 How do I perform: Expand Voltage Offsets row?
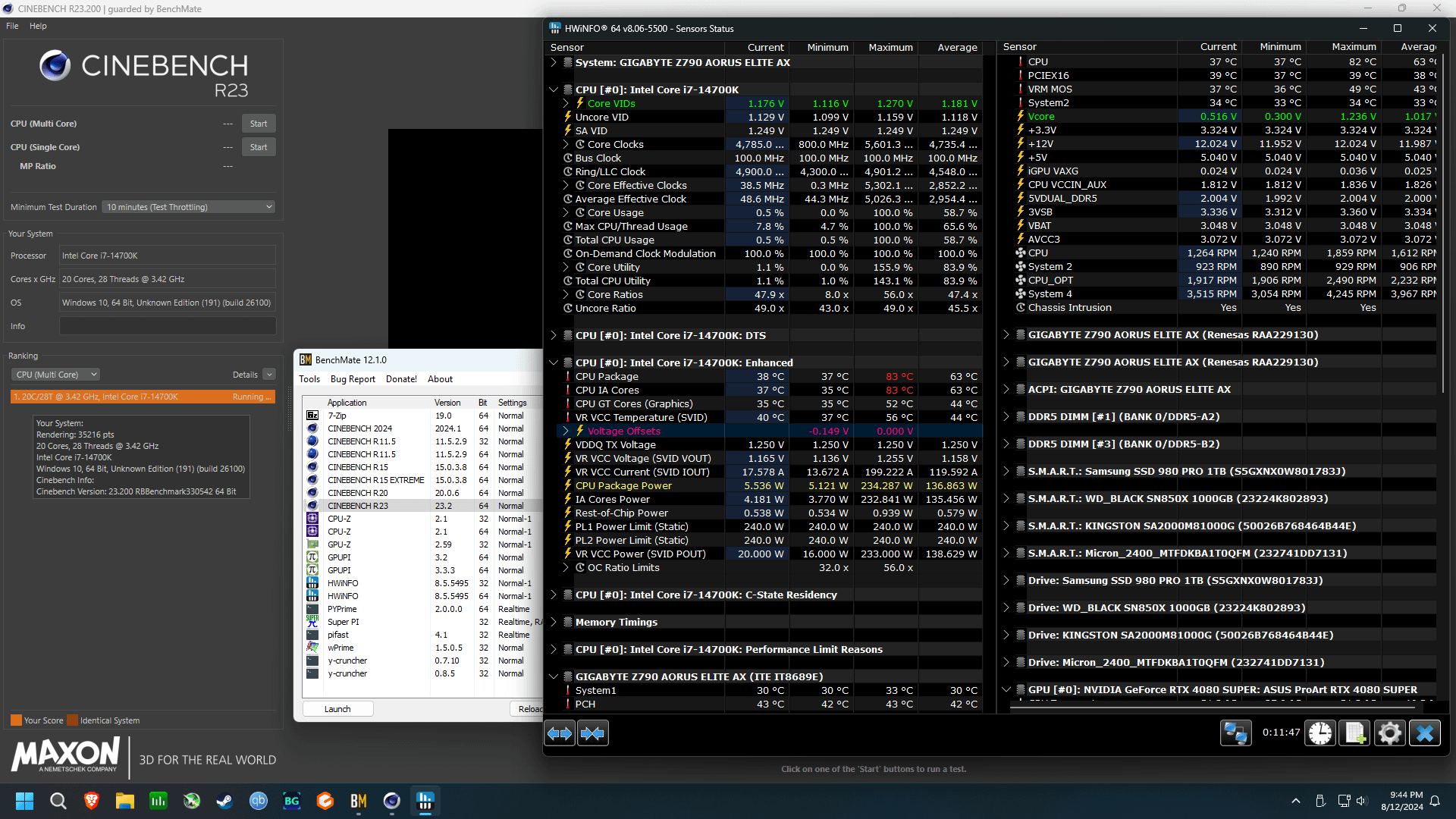566,431
